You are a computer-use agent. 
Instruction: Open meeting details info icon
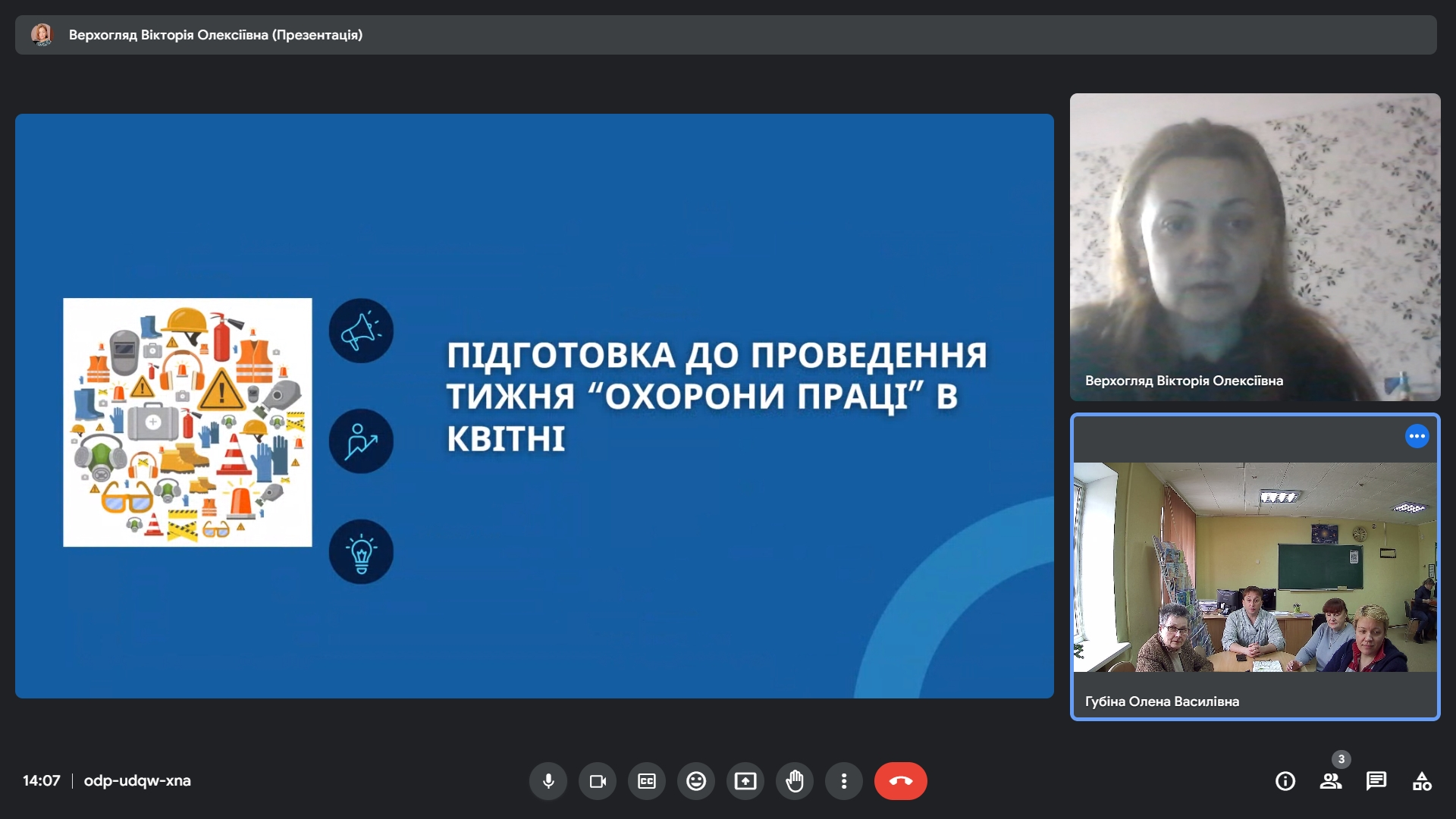coord(1285,781)
